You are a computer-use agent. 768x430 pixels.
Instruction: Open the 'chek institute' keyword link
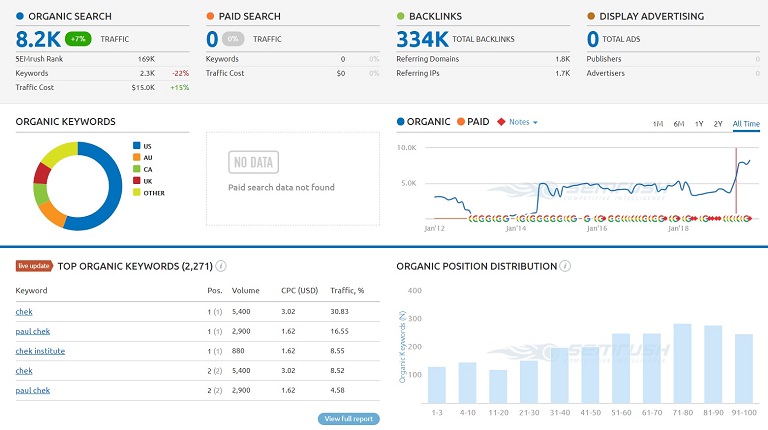[x=40, y=351]
